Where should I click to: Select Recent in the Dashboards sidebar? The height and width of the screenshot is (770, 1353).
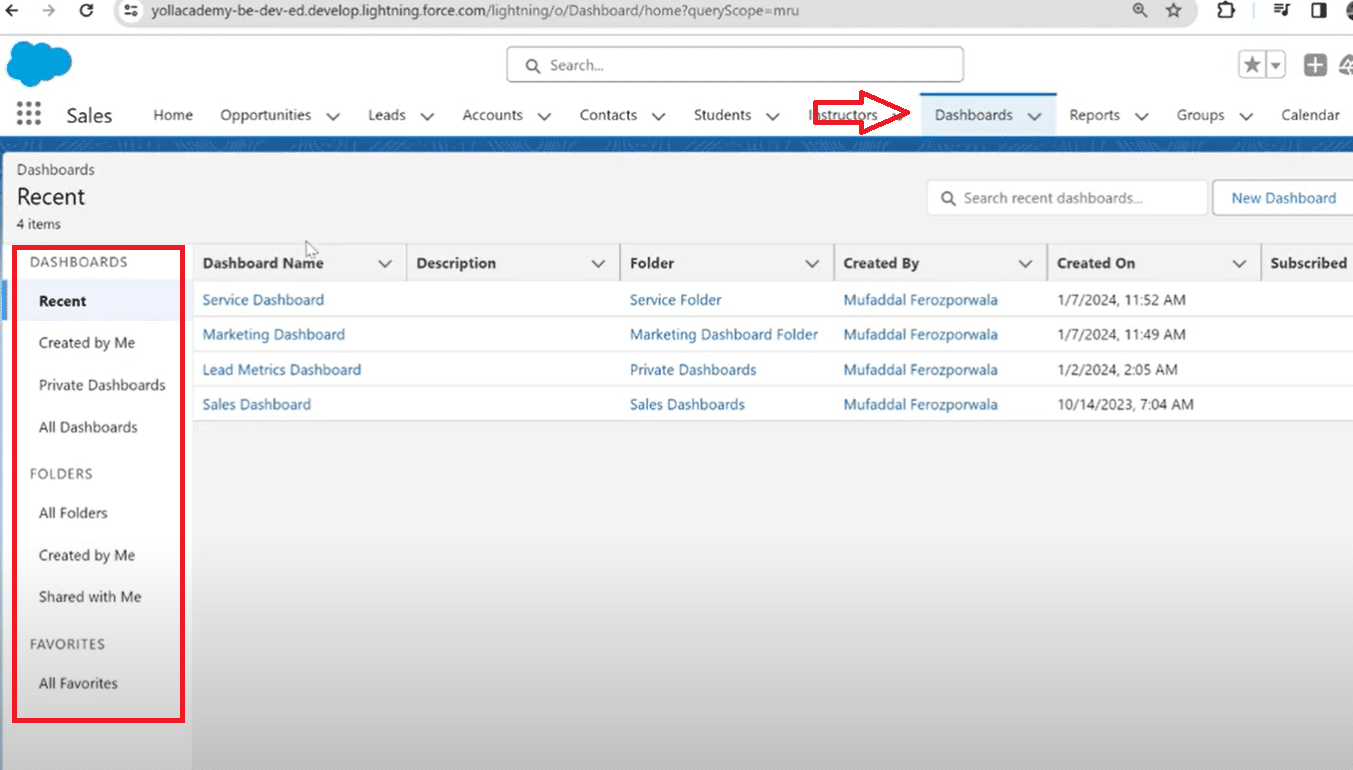click(62, 301)
